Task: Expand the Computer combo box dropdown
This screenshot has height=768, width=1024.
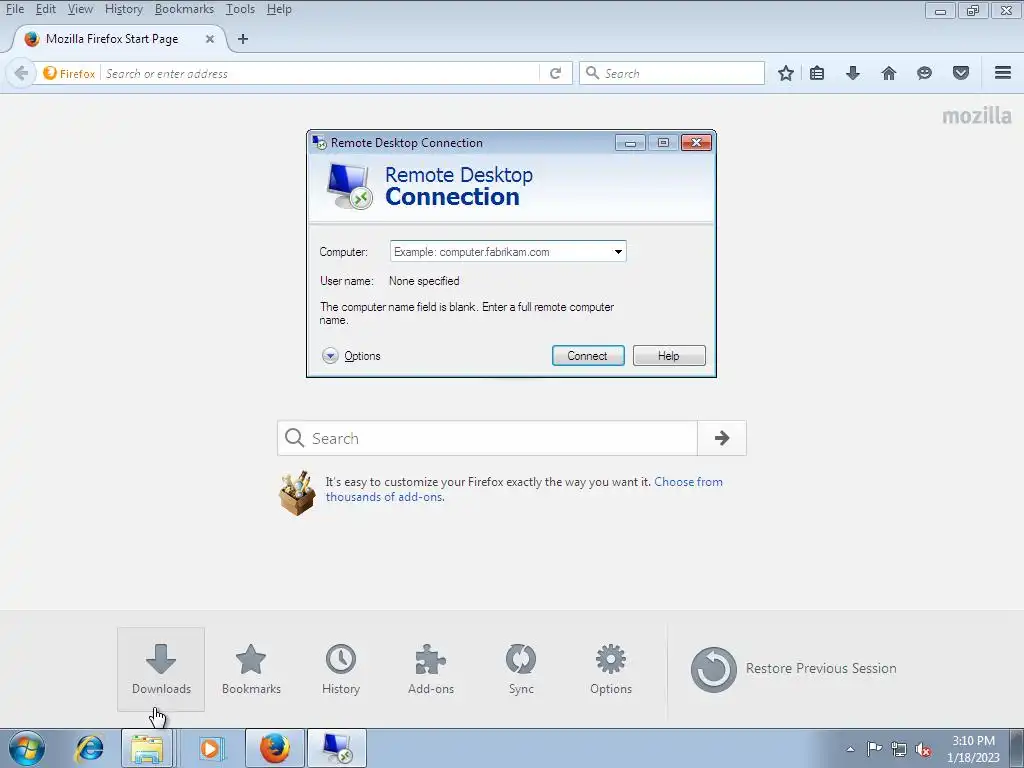Action: (618, 251)
